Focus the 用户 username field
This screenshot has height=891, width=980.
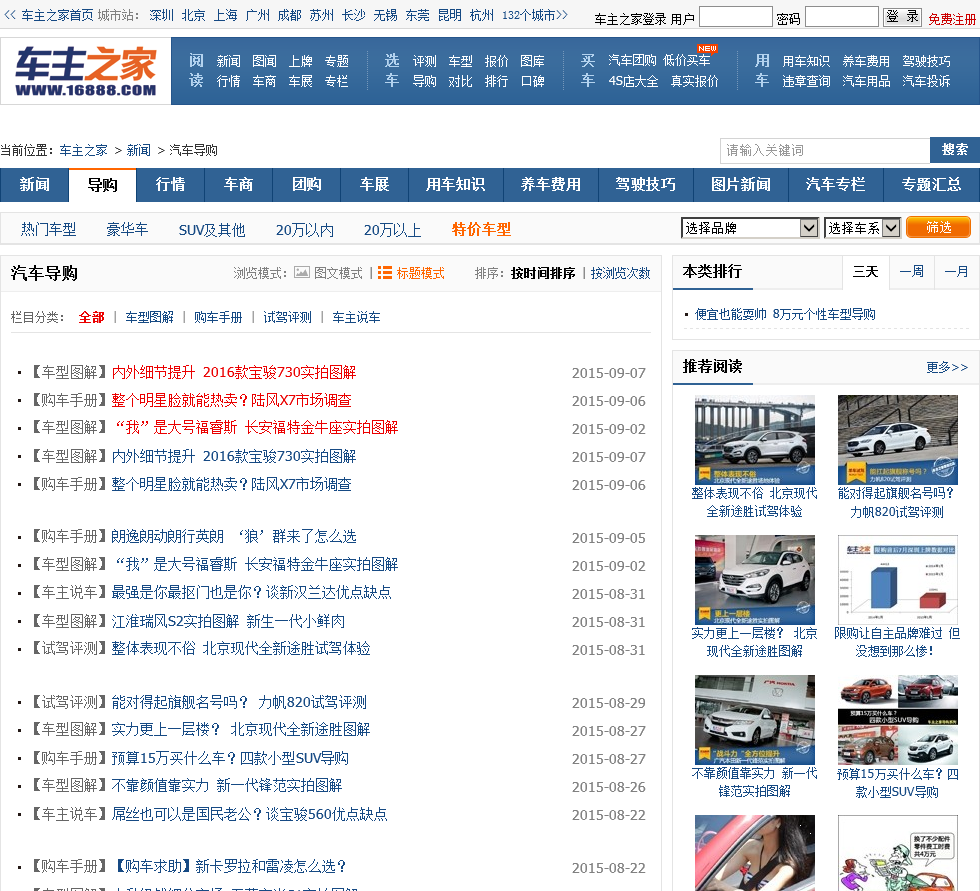736,17
